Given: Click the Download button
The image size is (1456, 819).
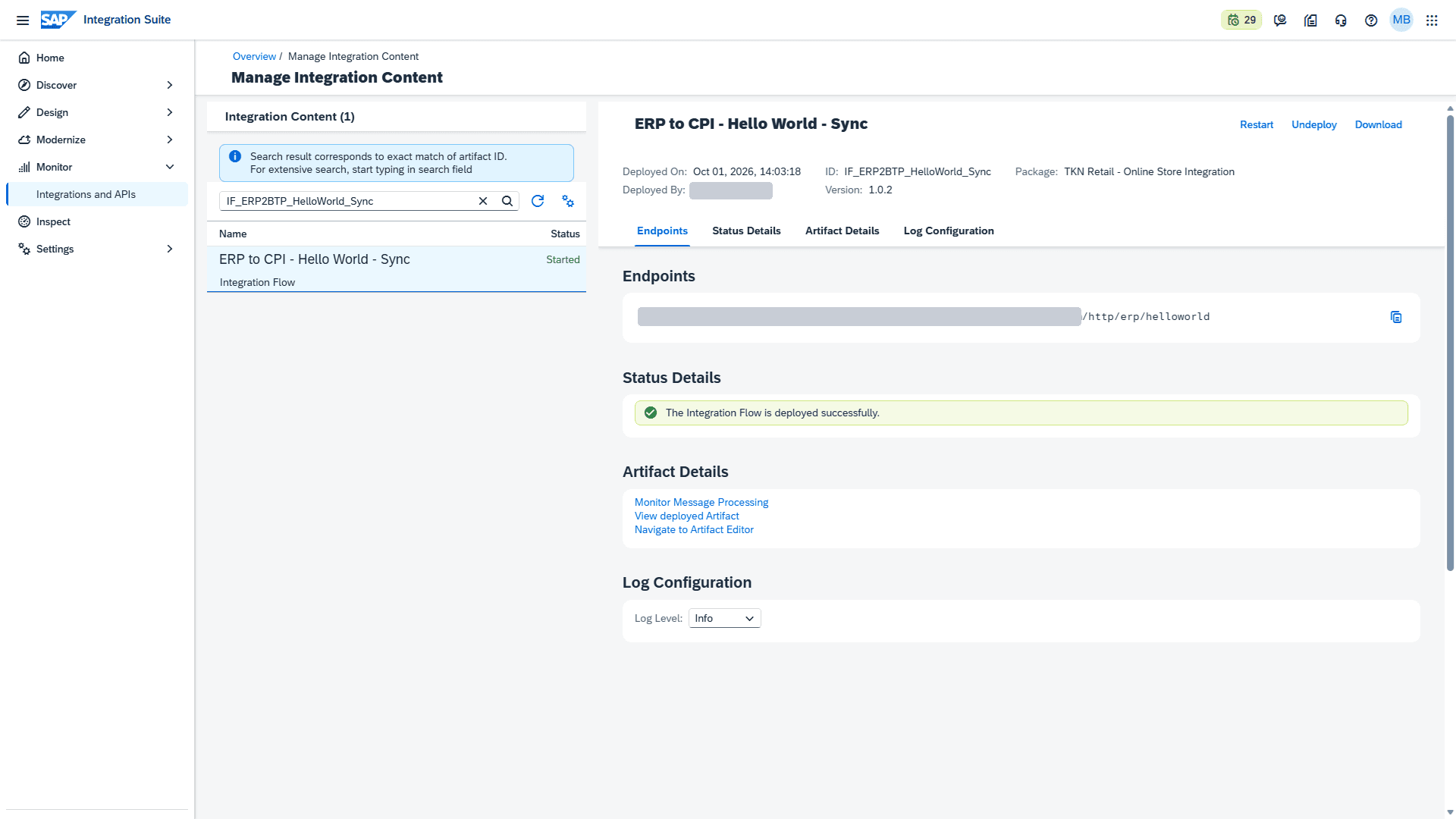Looking at the screenshot, I should point(1379,124).
